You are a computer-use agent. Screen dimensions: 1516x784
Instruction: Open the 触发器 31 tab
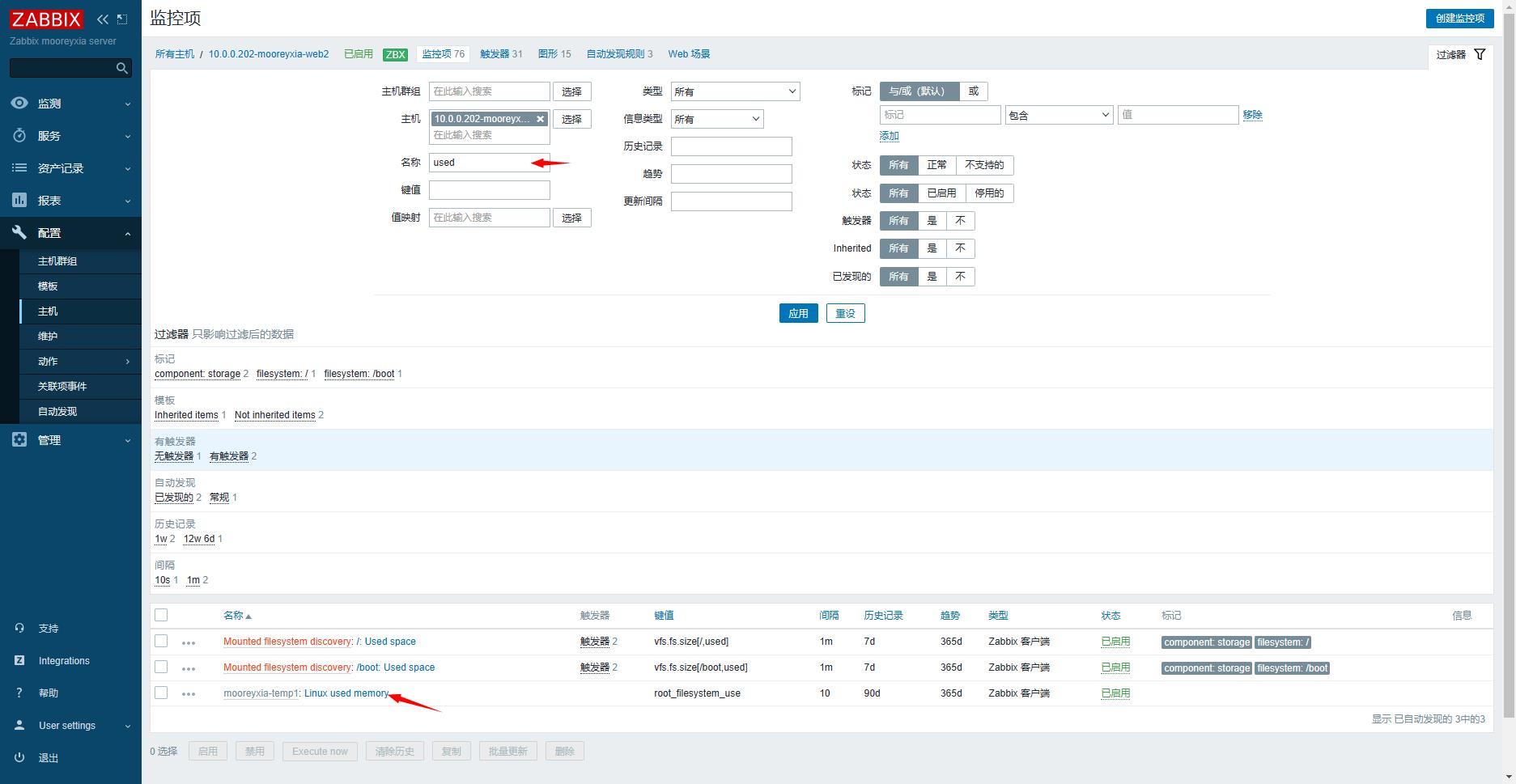point(501,54)
